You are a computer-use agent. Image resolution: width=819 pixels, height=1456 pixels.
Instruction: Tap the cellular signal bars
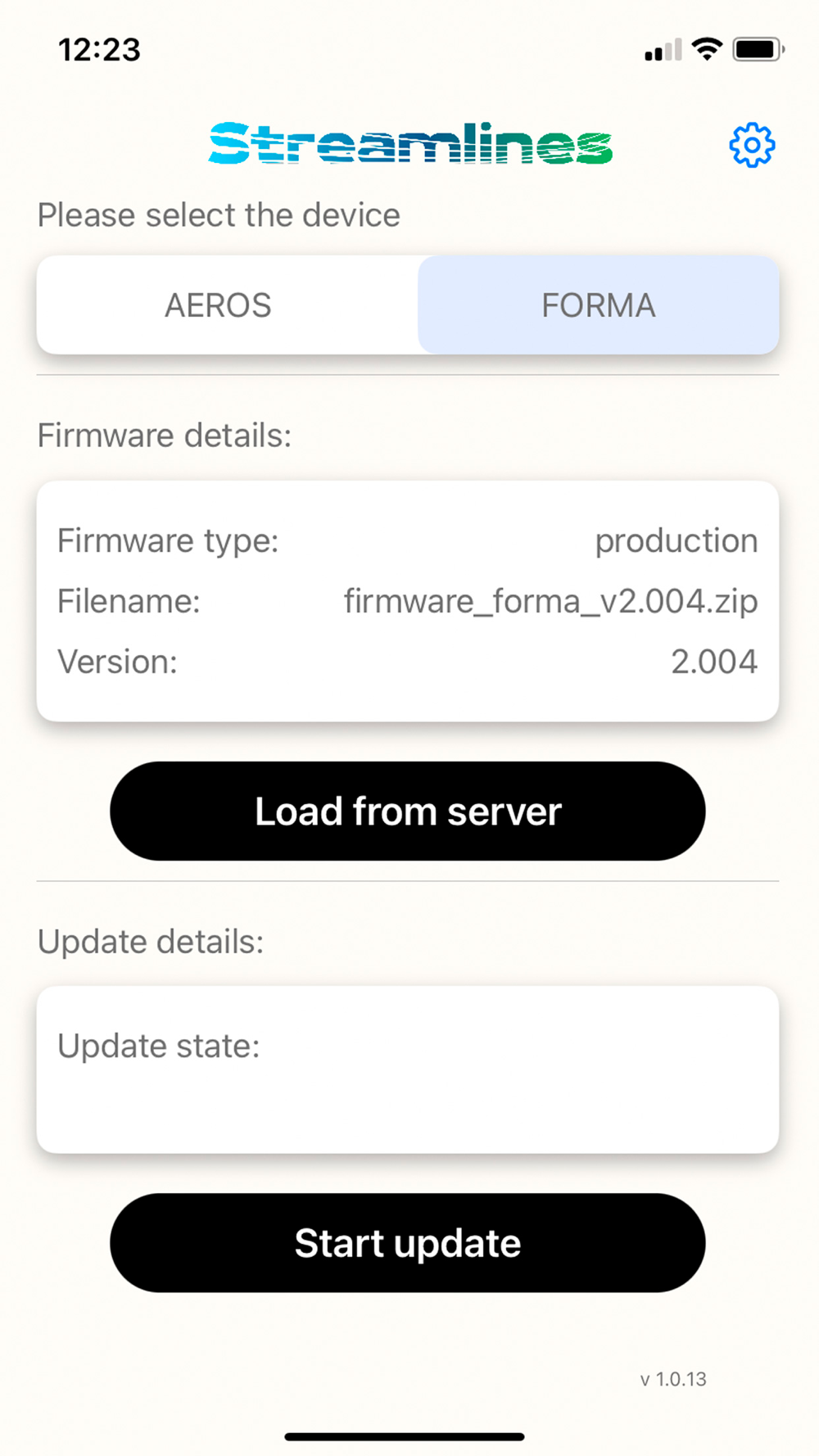(x=663, y=50)
